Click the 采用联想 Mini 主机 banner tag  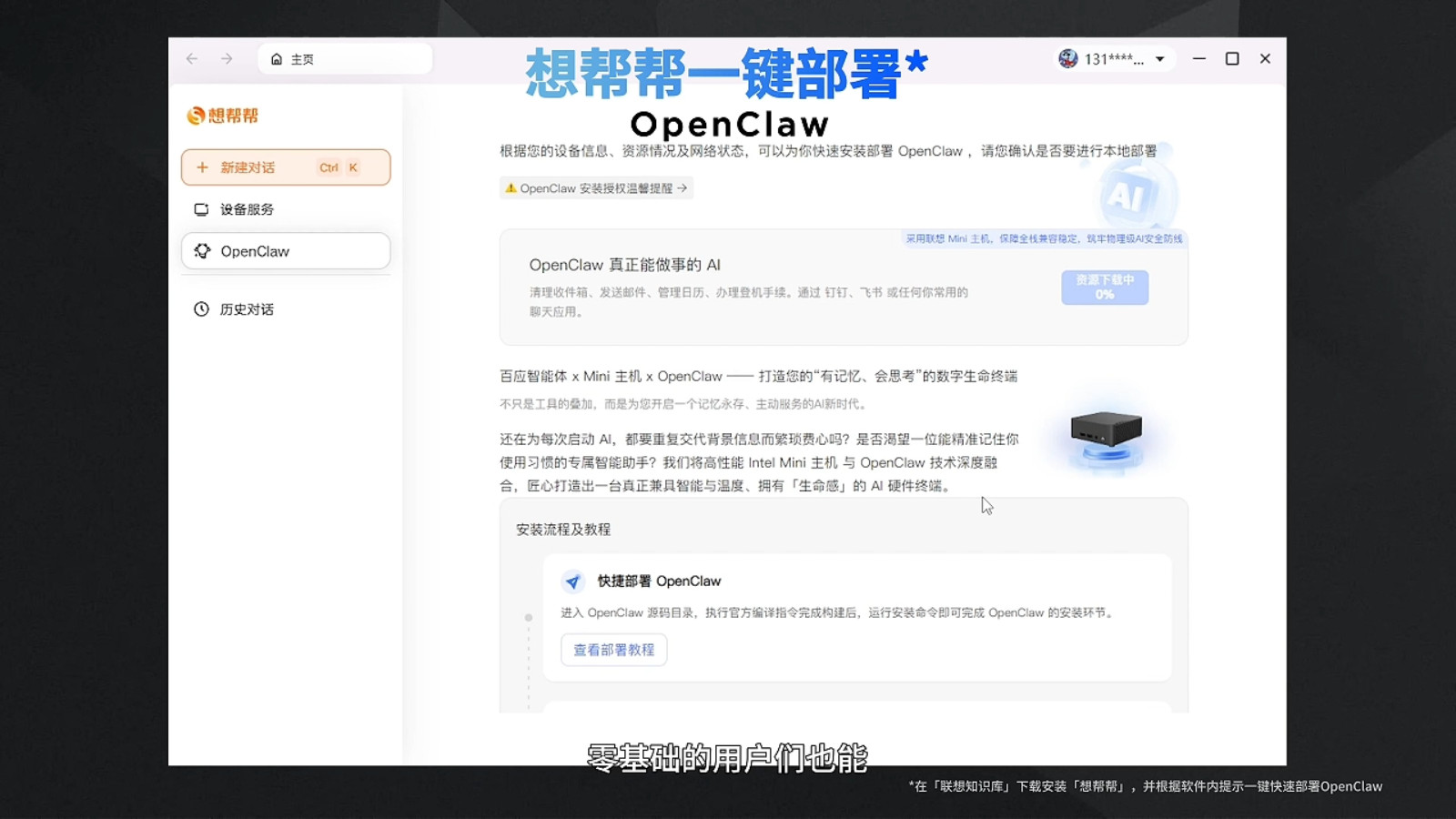[x=1044, y=238]
